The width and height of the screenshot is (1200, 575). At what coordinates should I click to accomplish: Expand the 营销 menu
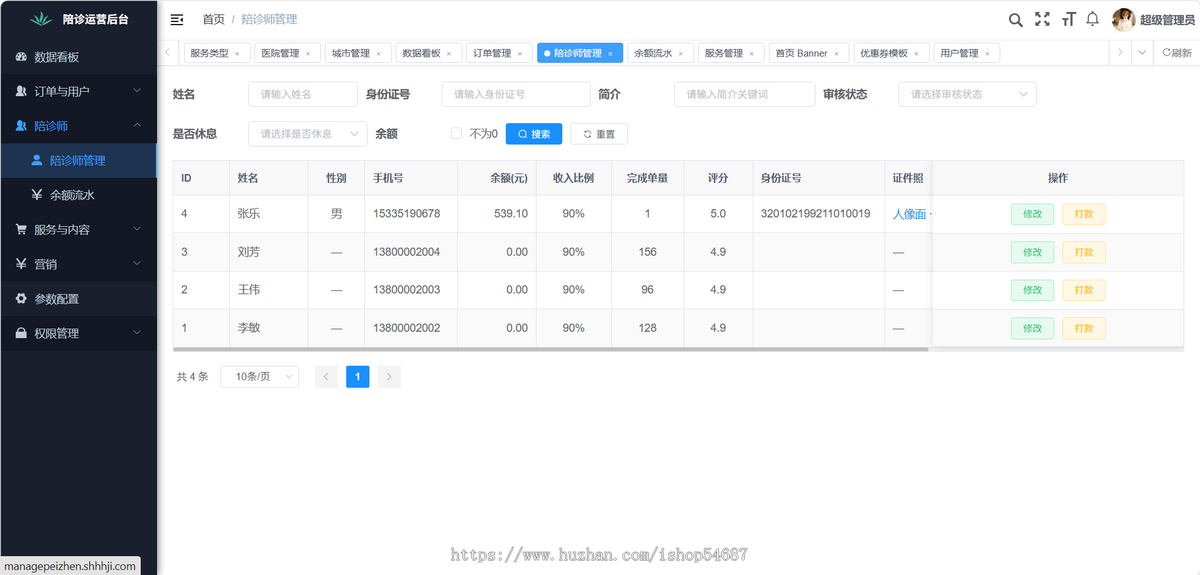click(x=78, y=264)
